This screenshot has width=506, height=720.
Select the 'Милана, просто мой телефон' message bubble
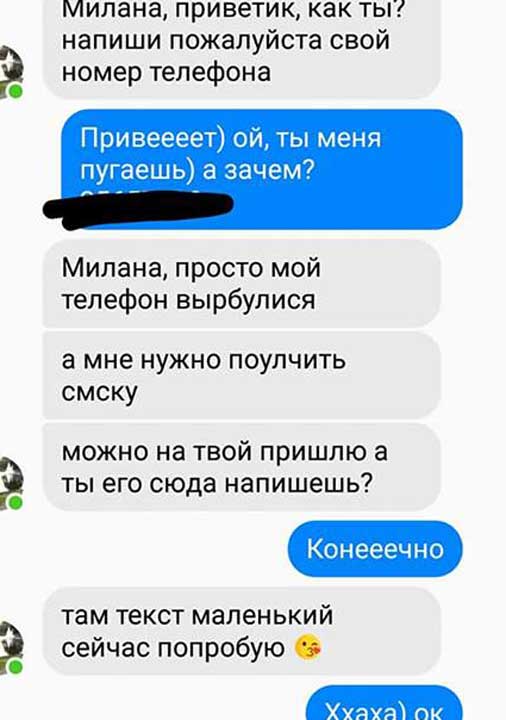point(242,283)
